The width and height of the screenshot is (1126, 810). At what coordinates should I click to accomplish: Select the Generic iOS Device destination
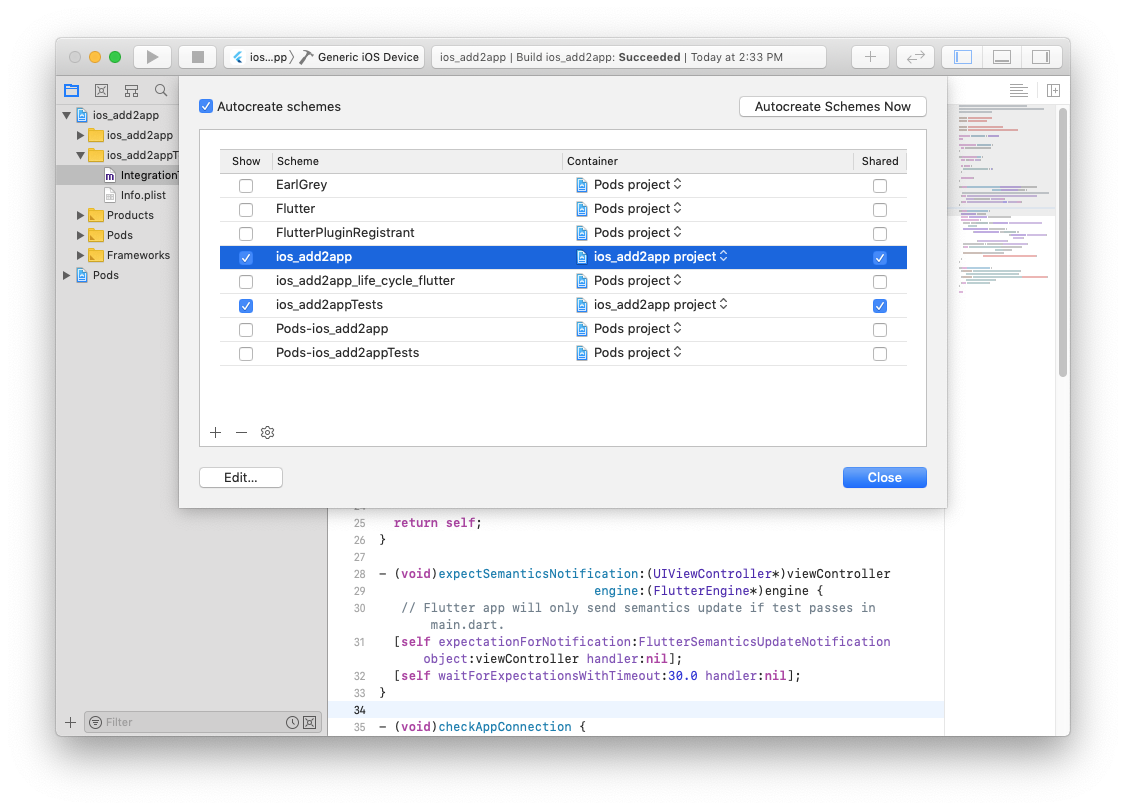tap(359, 57)
